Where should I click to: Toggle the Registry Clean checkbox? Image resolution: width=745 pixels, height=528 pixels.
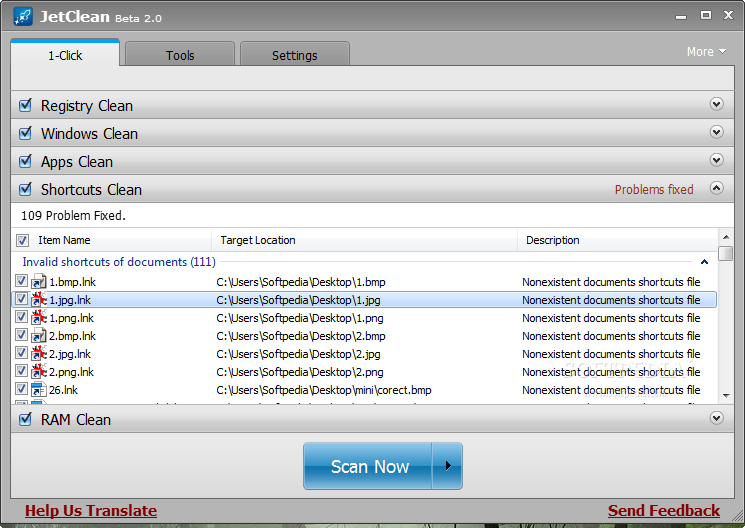click(25, 105)
